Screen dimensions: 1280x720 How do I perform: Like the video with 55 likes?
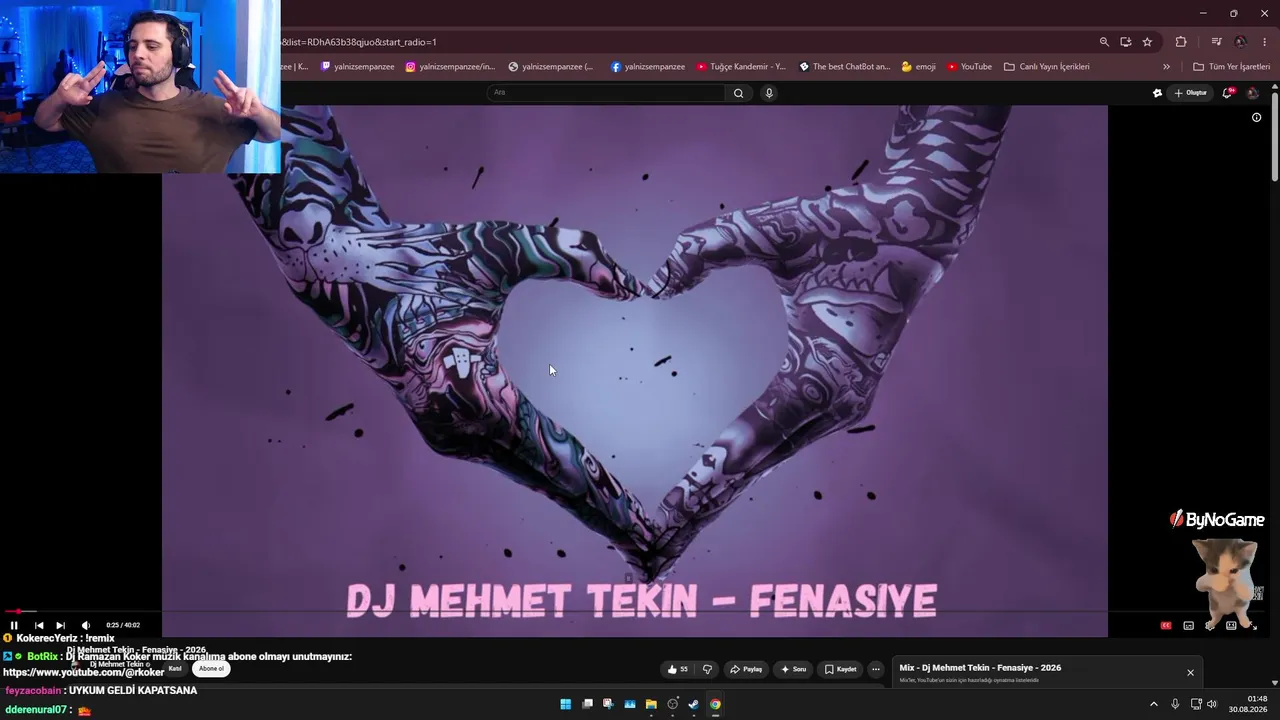click(678, 669)
